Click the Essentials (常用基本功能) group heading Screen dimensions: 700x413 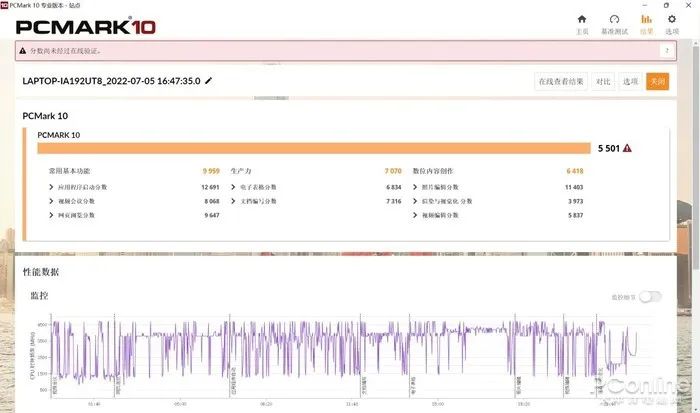pyautogui.click(x=70, y=171)
